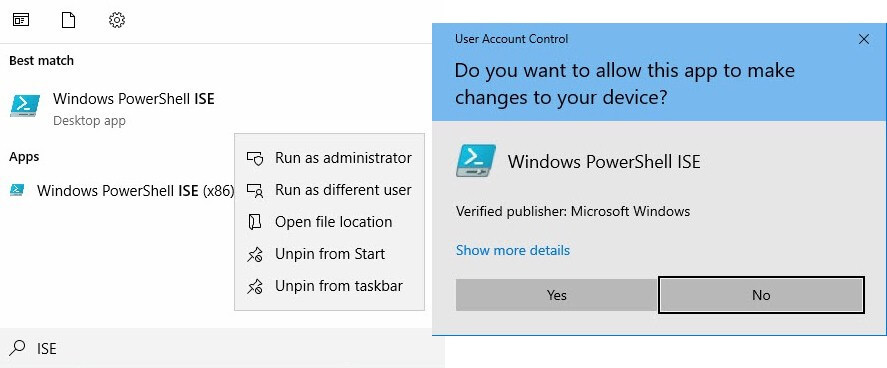Click the small PowerShell ISE (x86) icon
This screenshot has height=368, width=887.
pyautogui.click(x=17, y=191)
